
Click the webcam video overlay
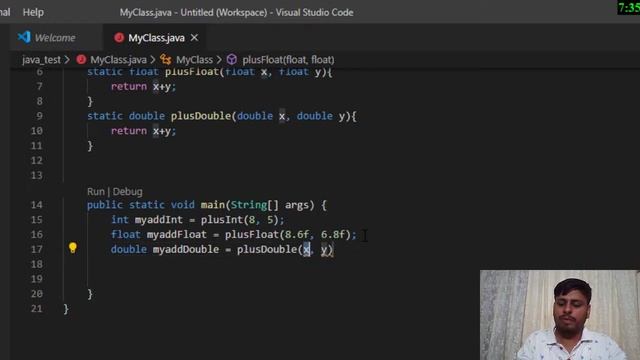click(x=560, y=315)
